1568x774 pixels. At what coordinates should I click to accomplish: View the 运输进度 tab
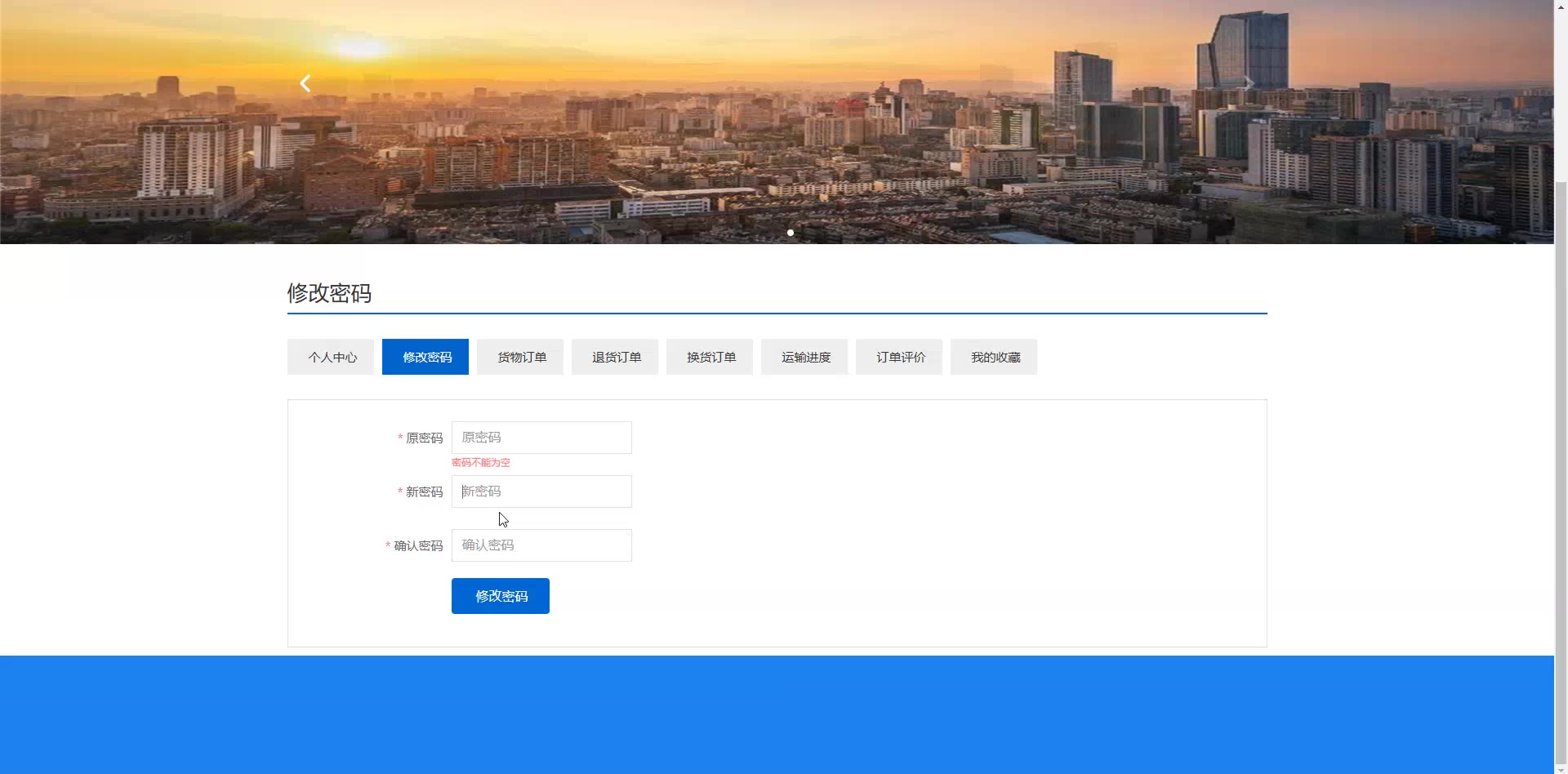(x=804, y=357)
